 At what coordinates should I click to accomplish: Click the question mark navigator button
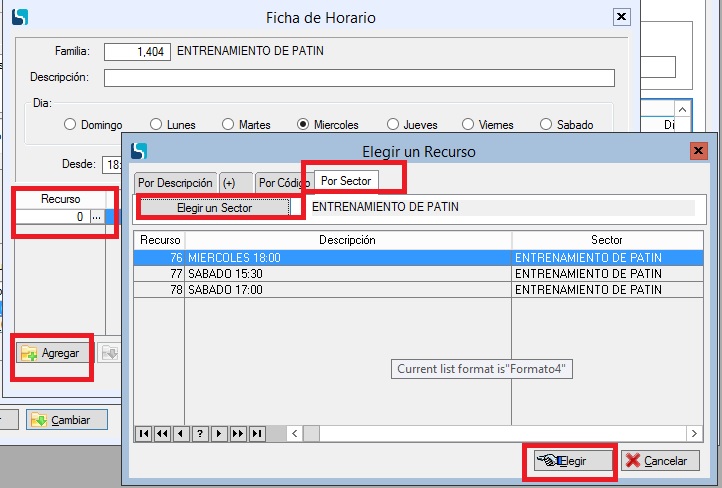200,434
